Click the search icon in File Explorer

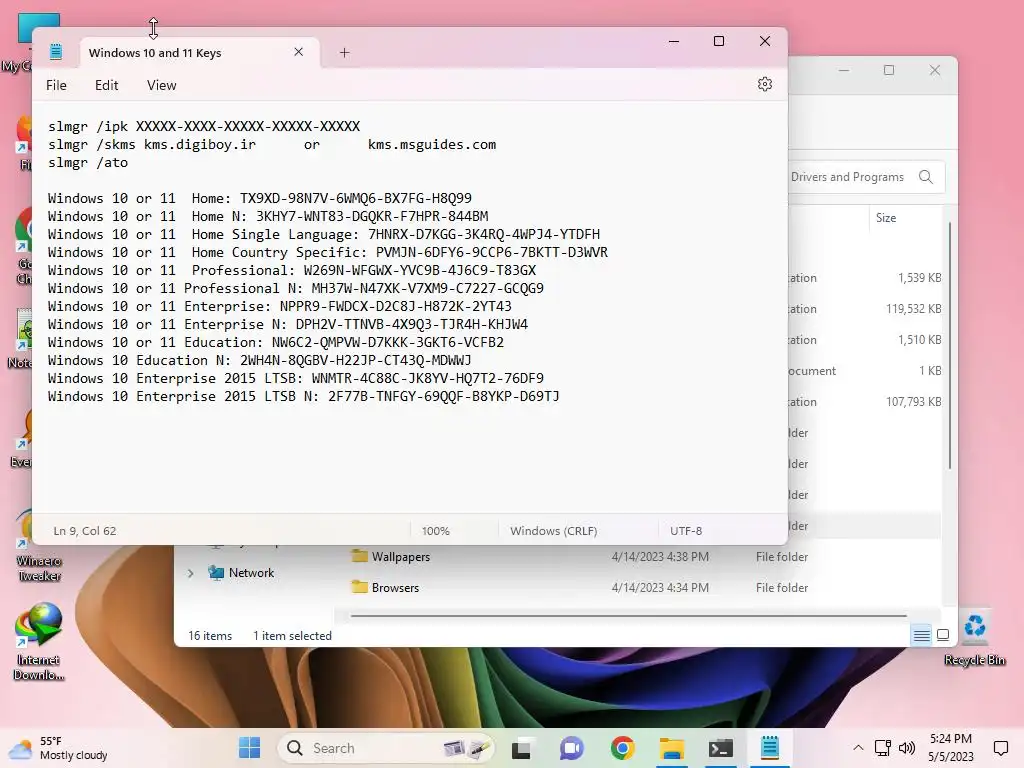pos(925,177)
